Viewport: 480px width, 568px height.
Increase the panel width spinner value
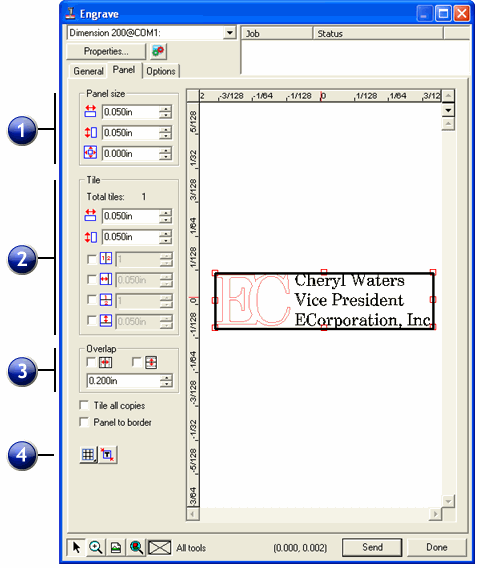tap(166, 108)
